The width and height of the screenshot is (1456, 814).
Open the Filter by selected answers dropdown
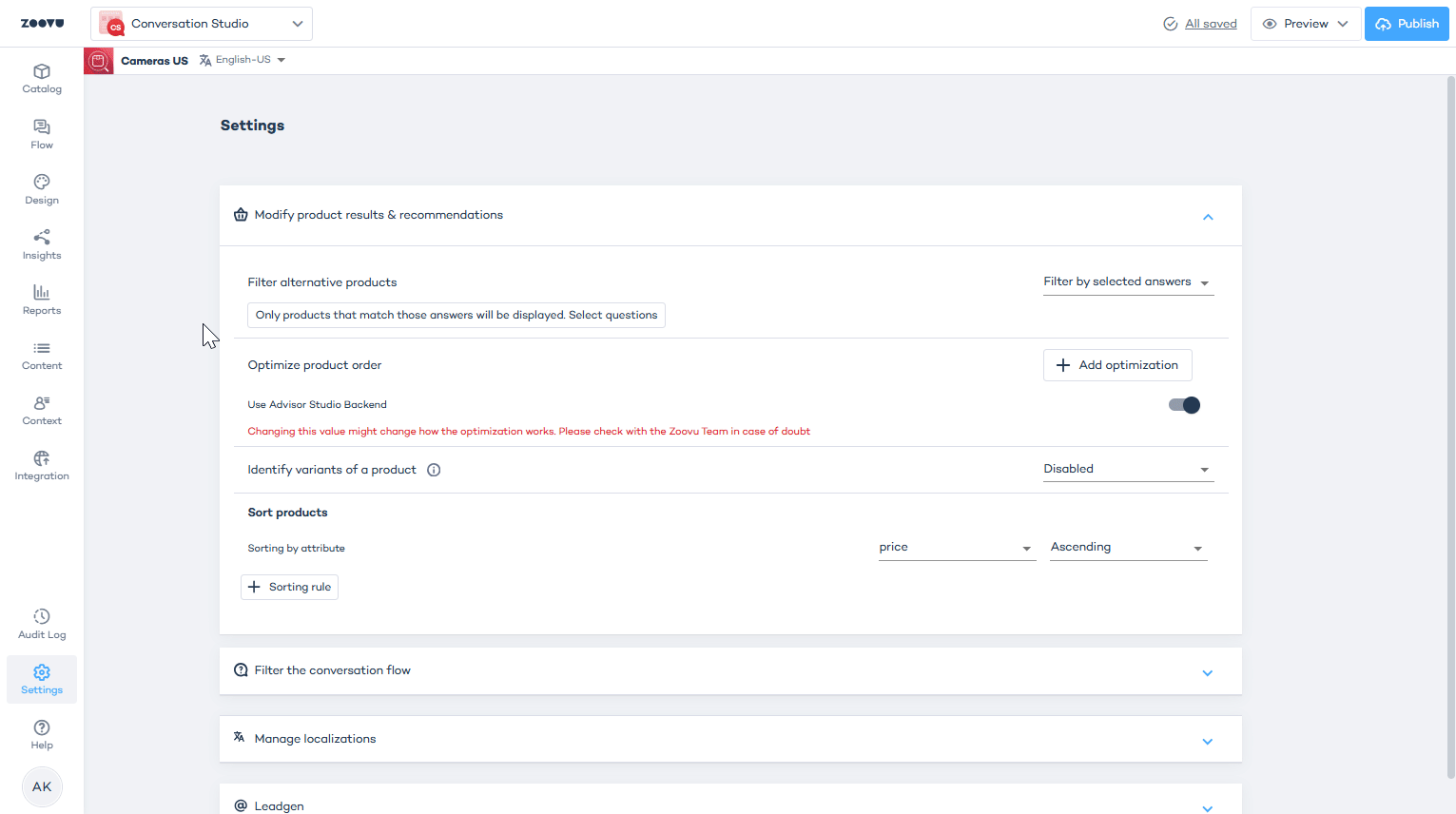point(1127,282)
